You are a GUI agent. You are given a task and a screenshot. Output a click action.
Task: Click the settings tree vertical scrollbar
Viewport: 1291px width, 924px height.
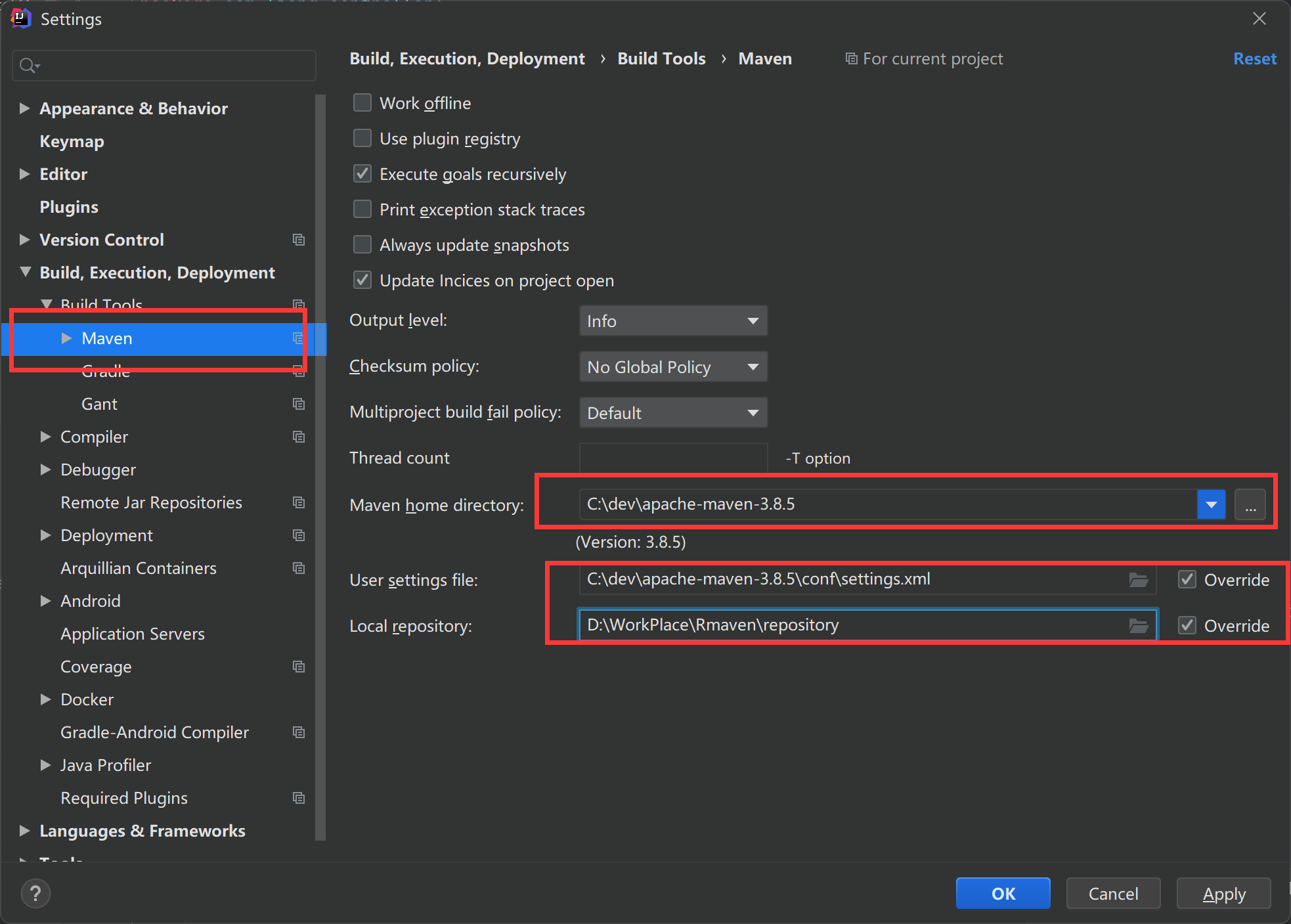[320, 466]
